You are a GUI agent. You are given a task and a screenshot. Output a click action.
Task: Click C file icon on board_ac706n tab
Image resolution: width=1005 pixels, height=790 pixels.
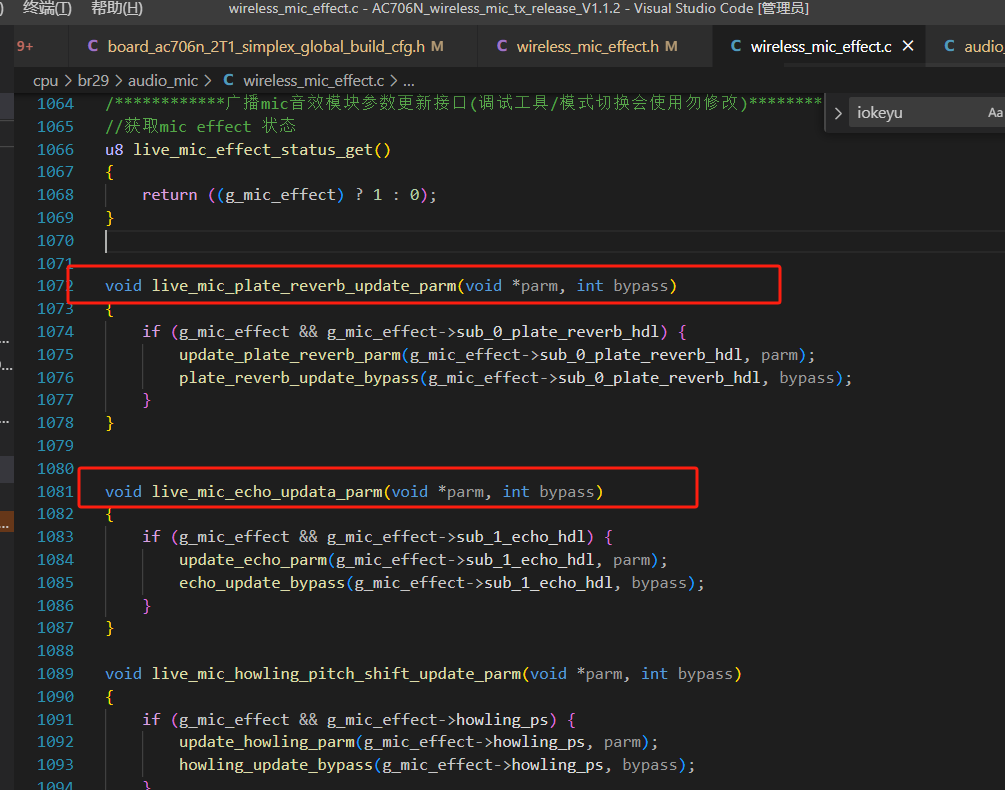[x=93, y=46]
